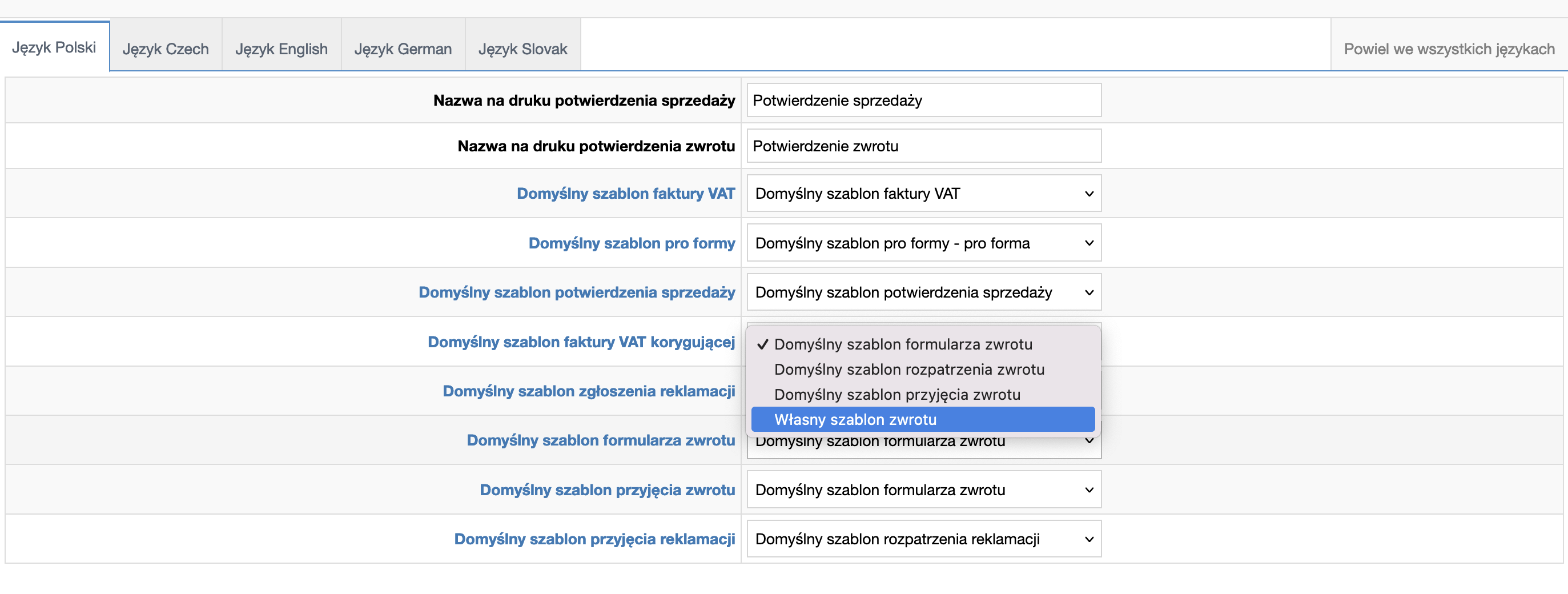This screenshot has height=594, width=1568.
Task: Select Własny szablon zwrotu option
Action: [x=923, y=419]
